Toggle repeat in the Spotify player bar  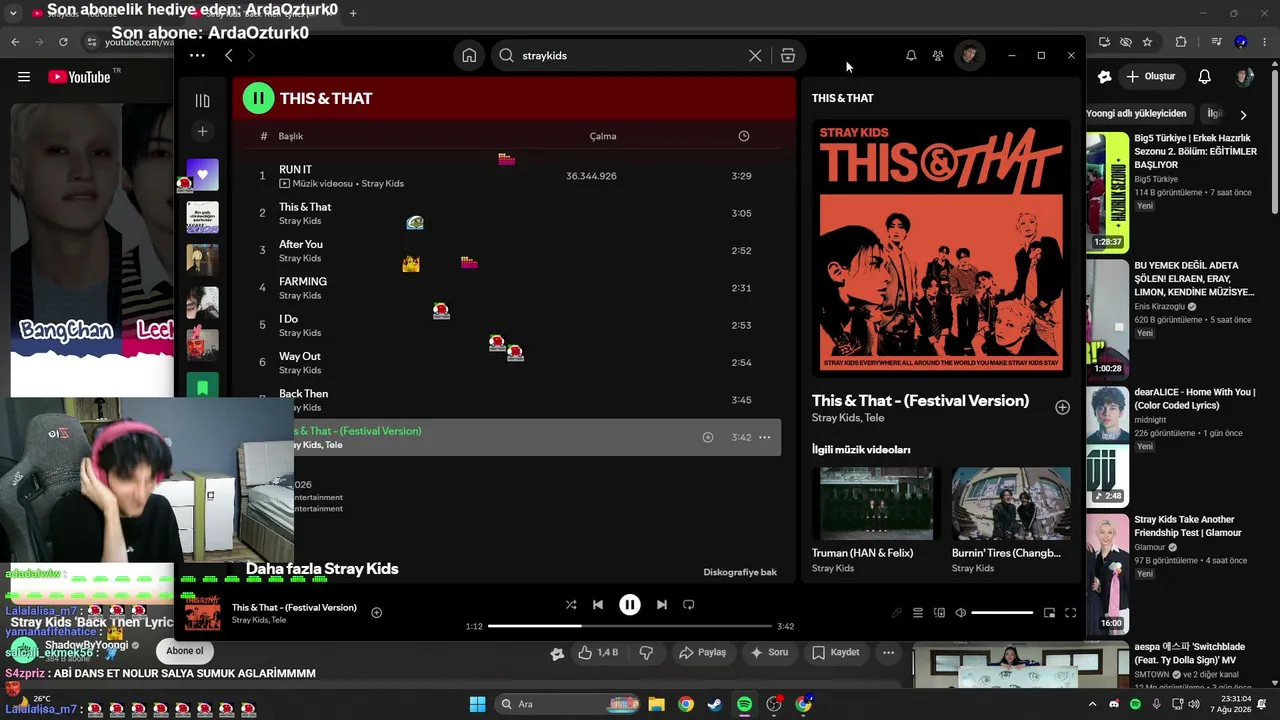pos(688,605)
